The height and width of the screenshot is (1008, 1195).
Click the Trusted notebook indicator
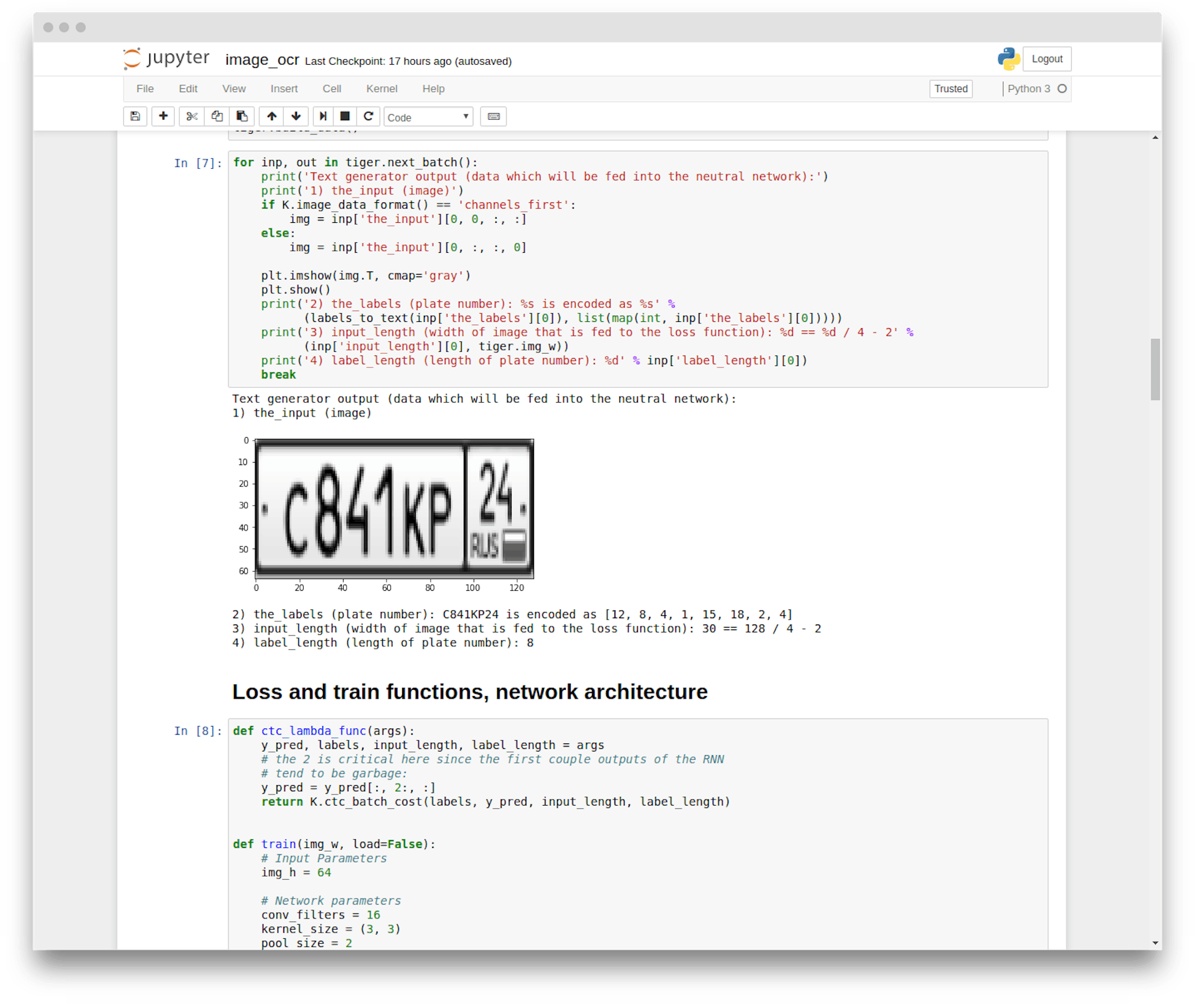(950, 88)
